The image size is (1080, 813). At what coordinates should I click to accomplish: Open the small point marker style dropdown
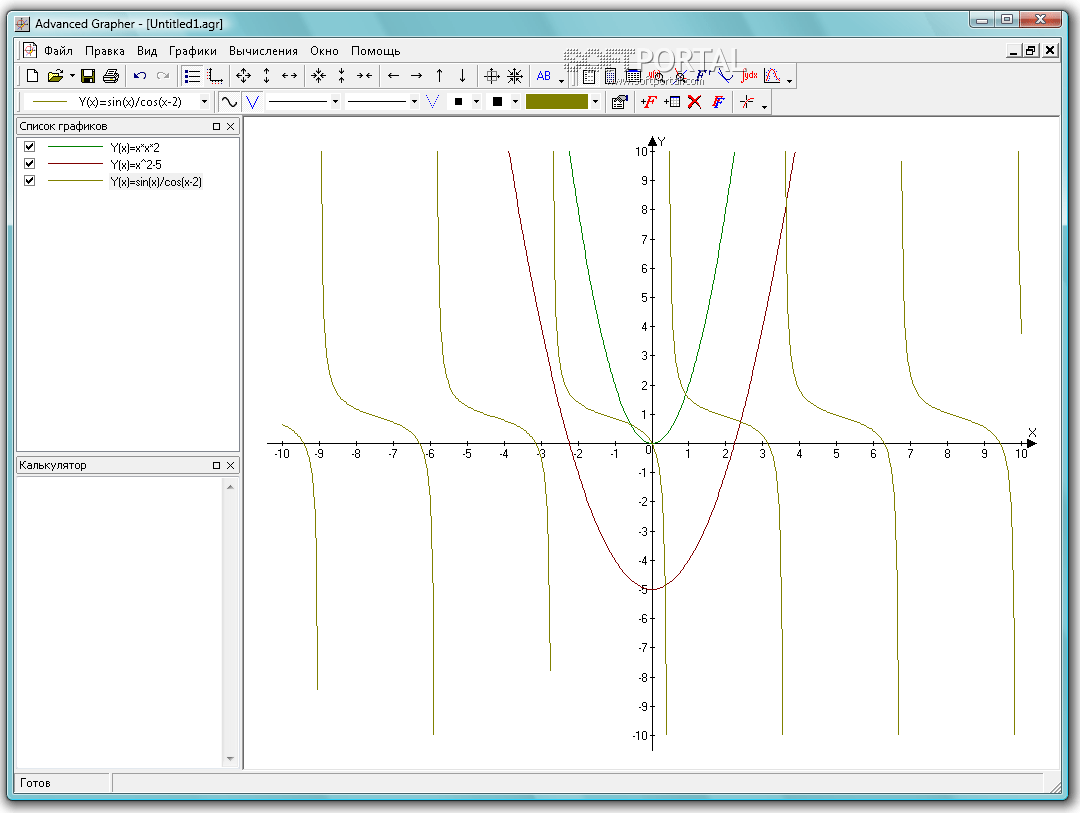pyautogui.click(x=476, y=102)
